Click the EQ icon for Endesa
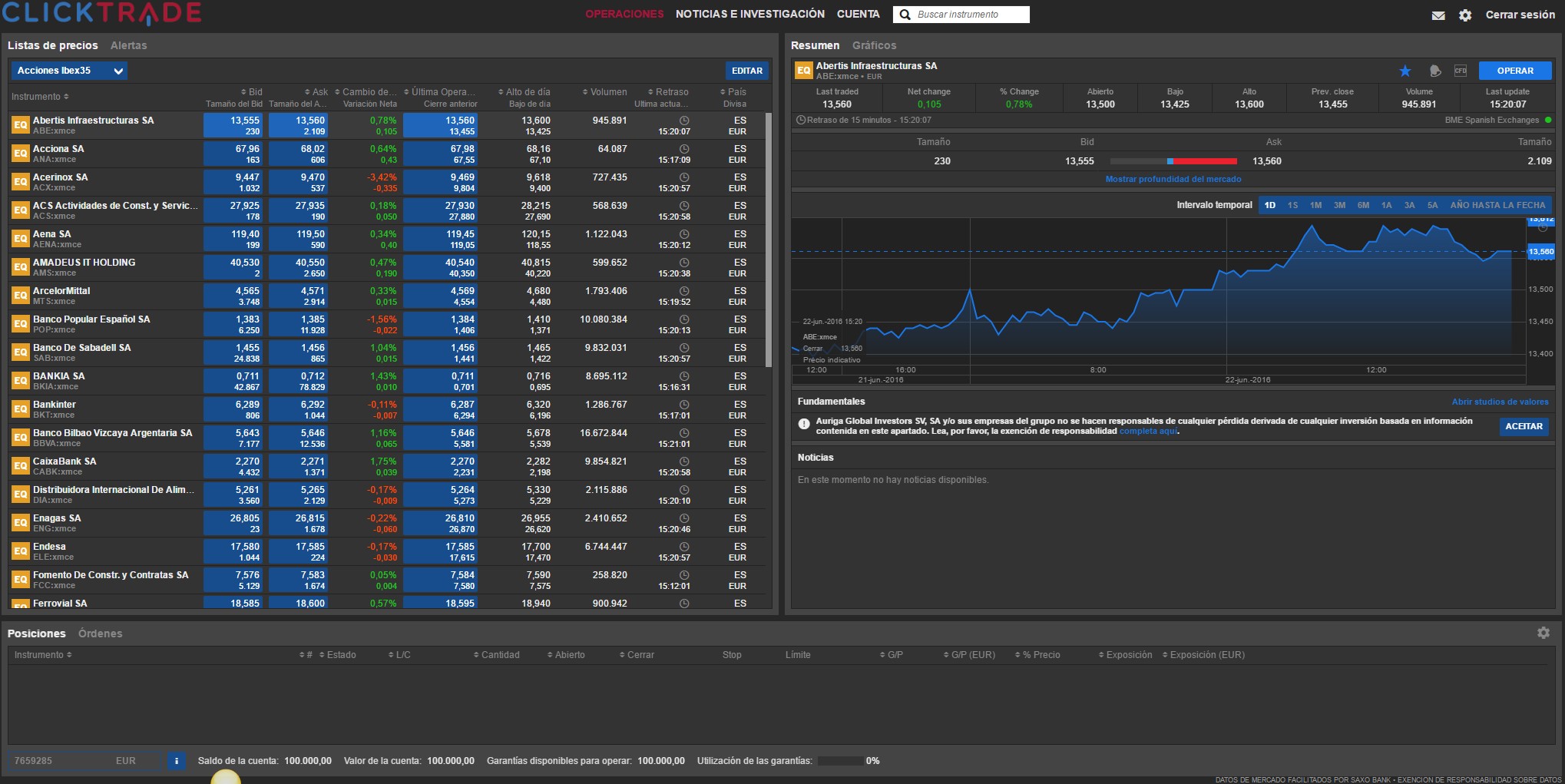The height and width of the screenshot is (784, 1565). click(20, 551)
